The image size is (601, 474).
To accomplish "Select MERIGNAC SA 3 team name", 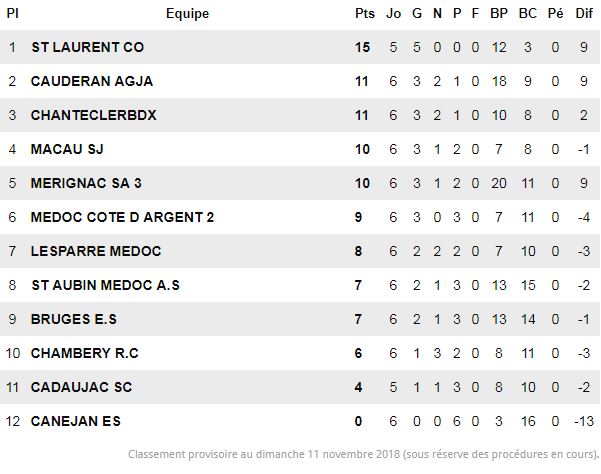I will point(86,183).
